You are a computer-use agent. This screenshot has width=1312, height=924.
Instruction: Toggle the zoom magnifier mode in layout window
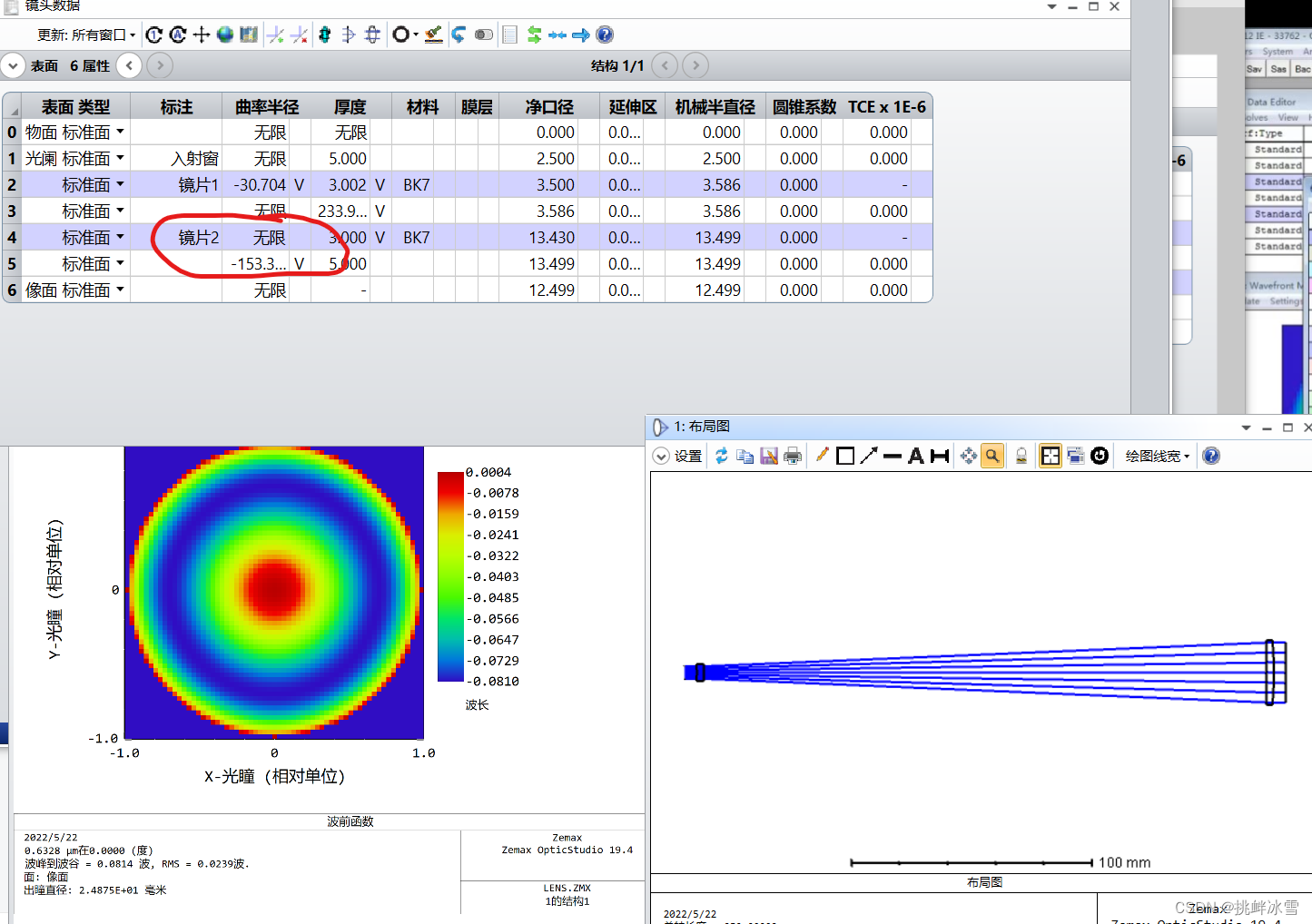tap(991, 456)
